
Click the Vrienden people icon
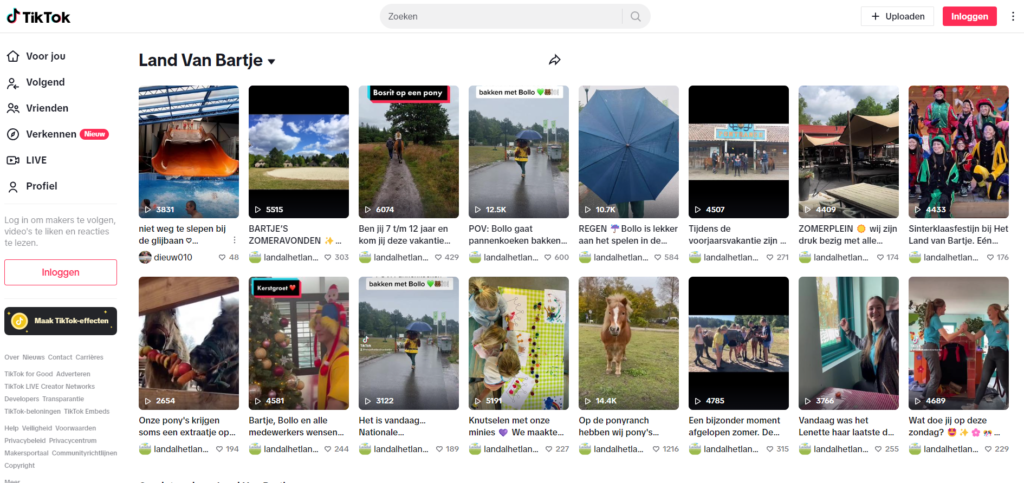coord(12,108)
